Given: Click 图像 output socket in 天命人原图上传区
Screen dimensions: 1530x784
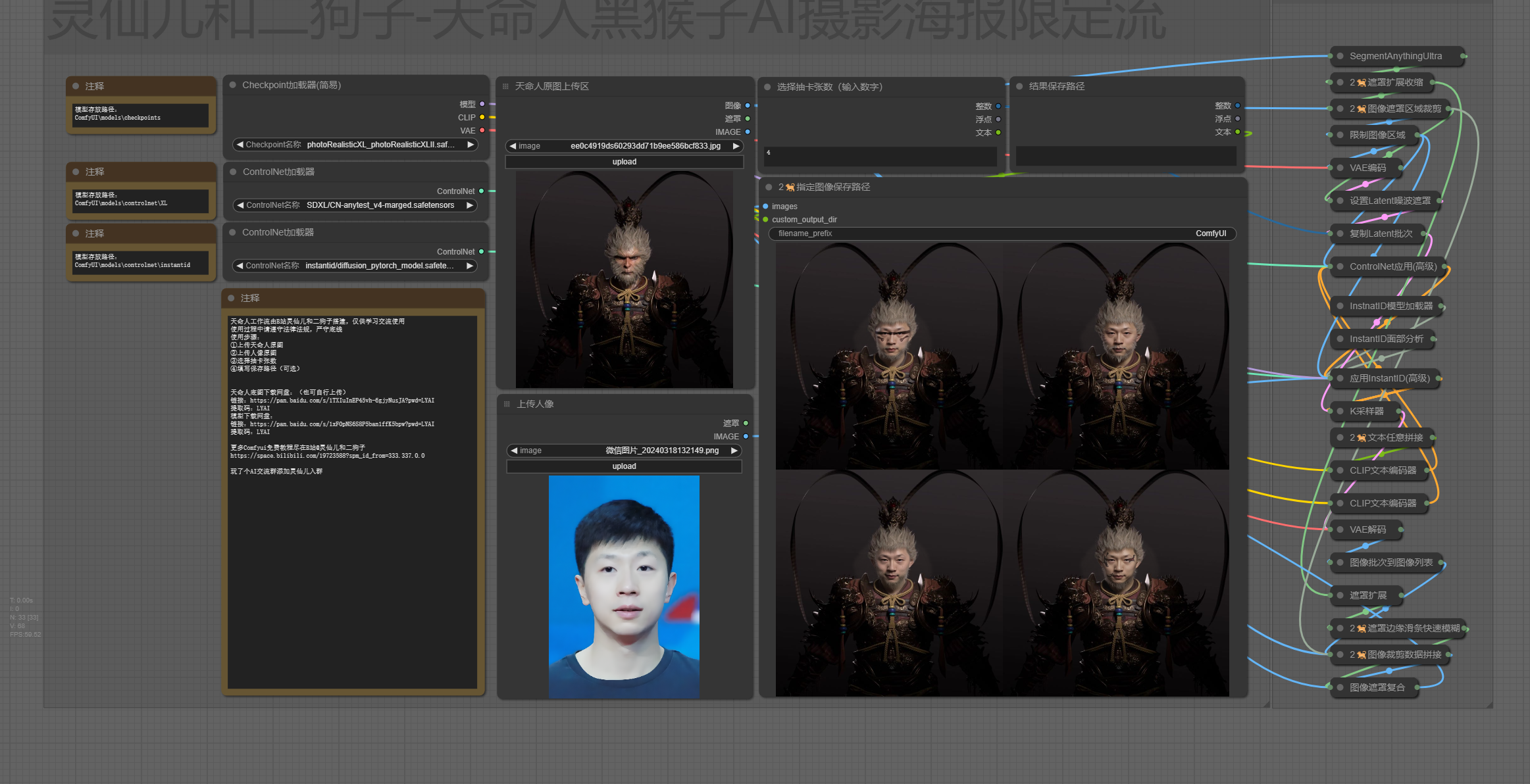Looking at the screenshot, I should click(748, 105).
